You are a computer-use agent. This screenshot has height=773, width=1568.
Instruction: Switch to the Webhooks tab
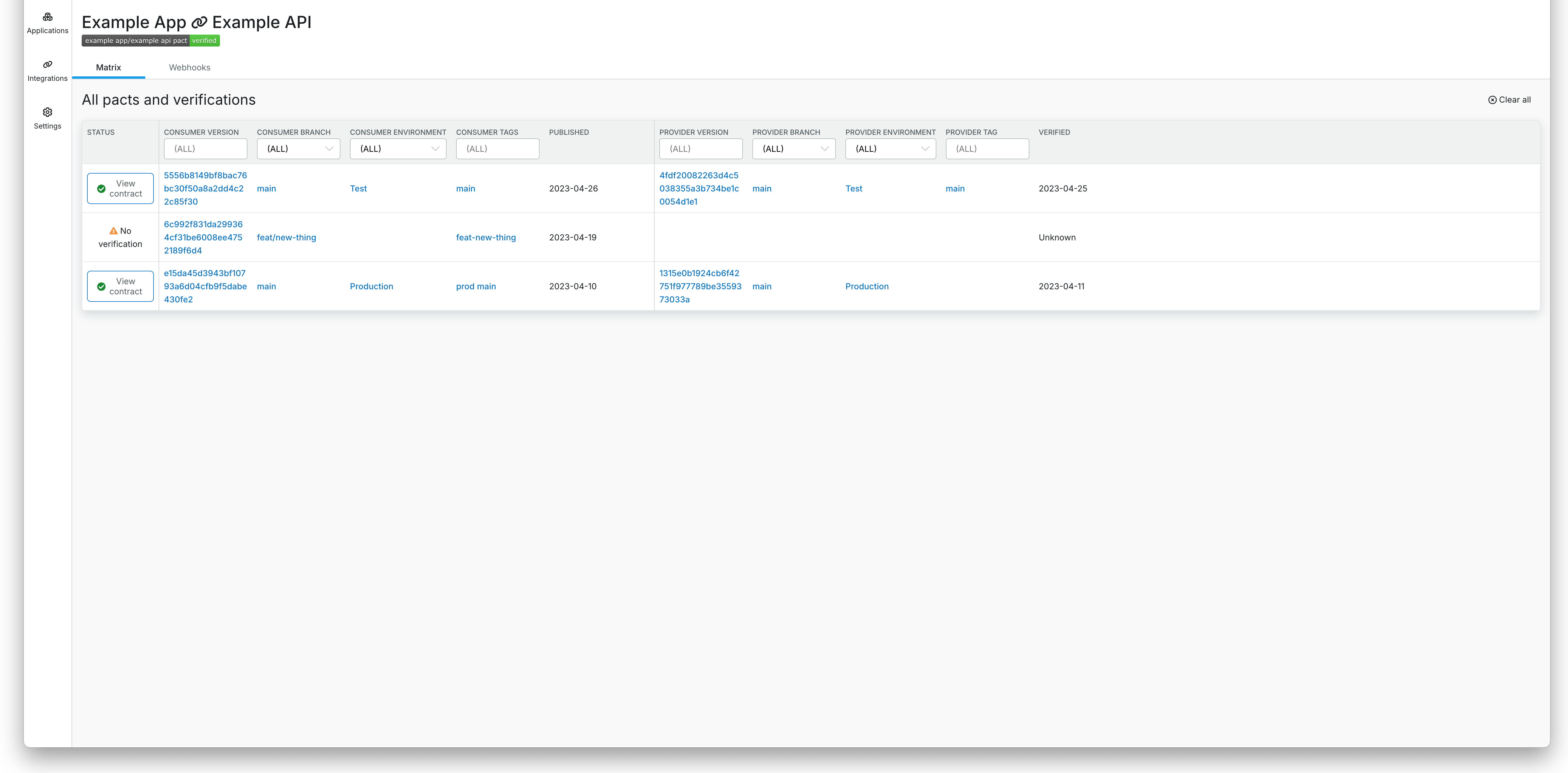189,67
